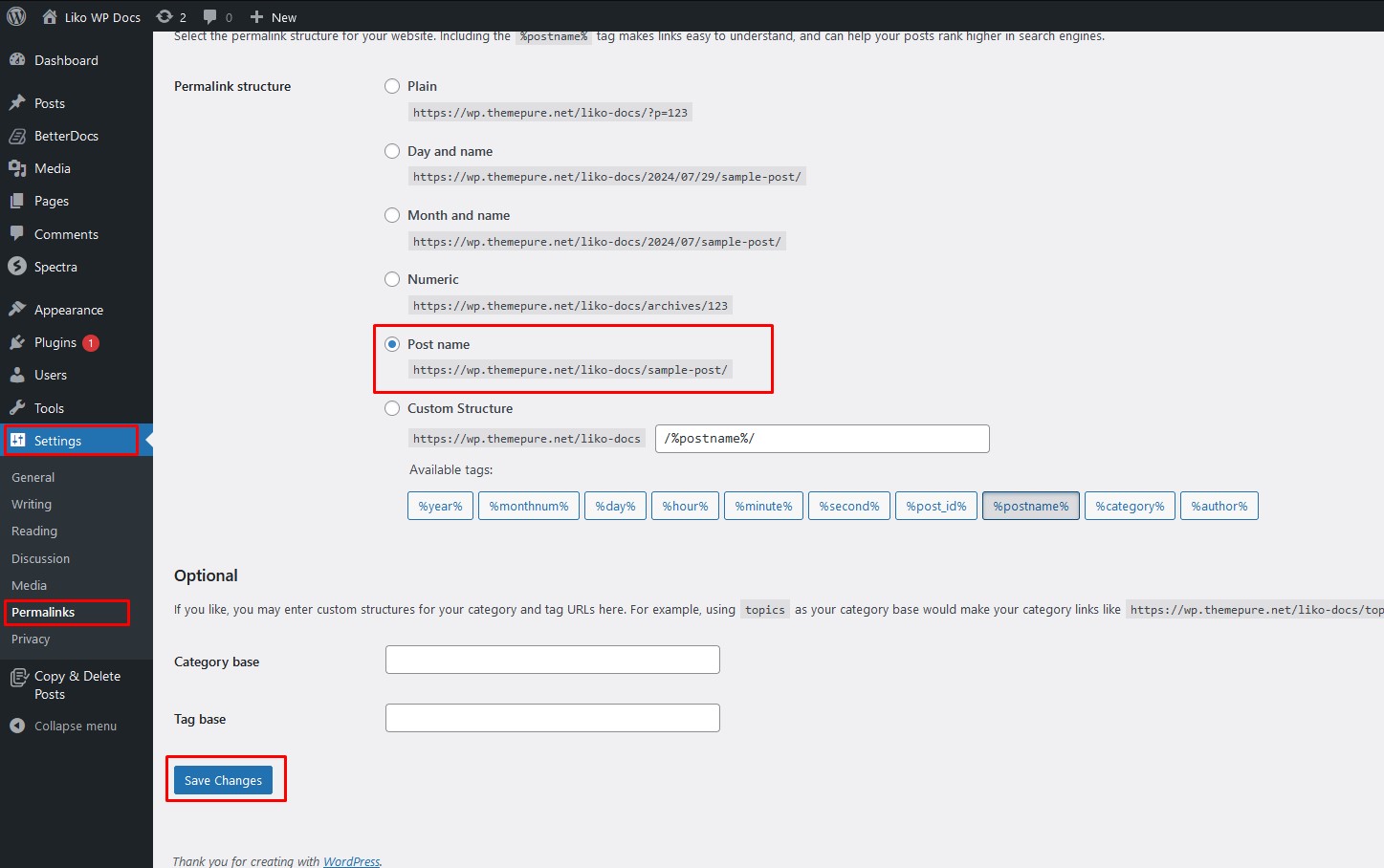Image resolution: width=1384 pixels, height=868 pixels.
Task: Click the Optional section heading
Action: coord(206,575)
